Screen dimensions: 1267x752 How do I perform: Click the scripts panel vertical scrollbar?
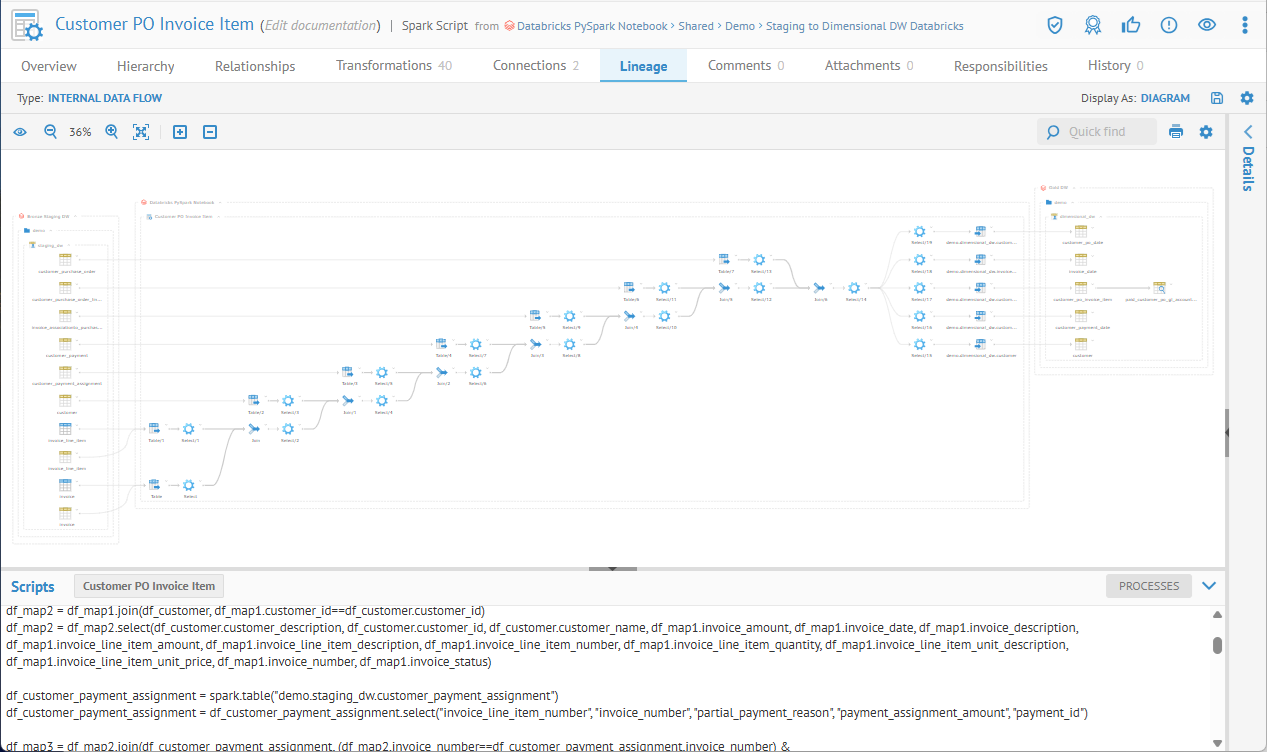click(x=1217, y=645)
